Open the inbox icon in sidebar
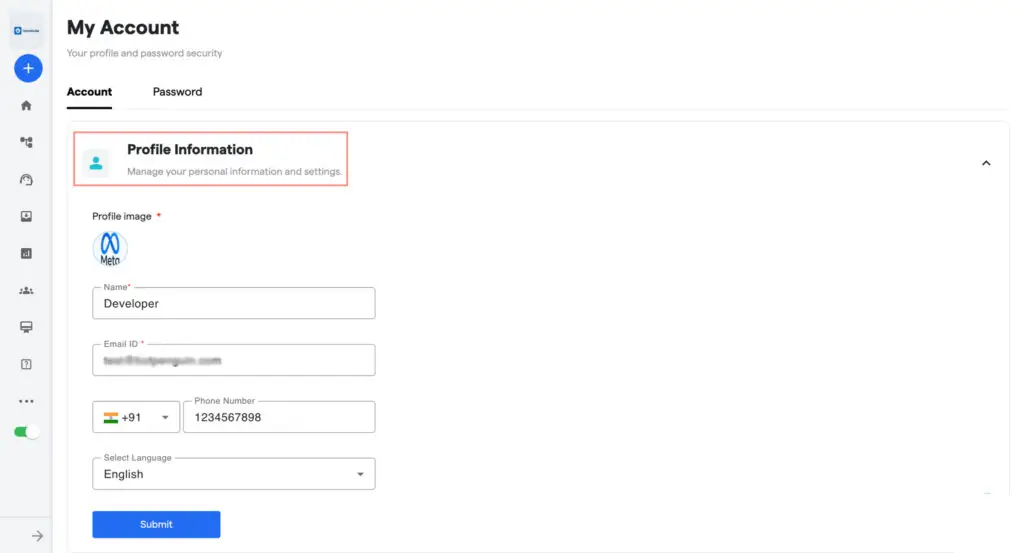The image size is (1024, 553). pos(27,216)
